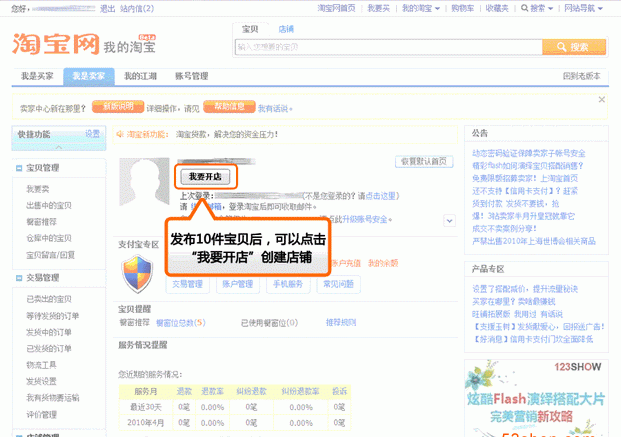Viewport: 621px width, 437px height.
Task: Open 我要卖 in sidebar
Action: 38,189
